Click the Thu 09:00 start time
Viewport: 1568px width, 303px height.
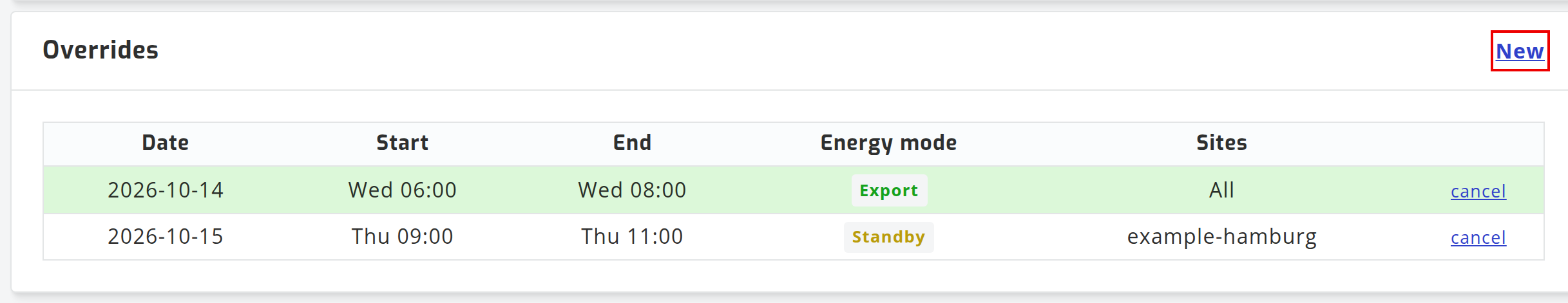click(403, 237)
